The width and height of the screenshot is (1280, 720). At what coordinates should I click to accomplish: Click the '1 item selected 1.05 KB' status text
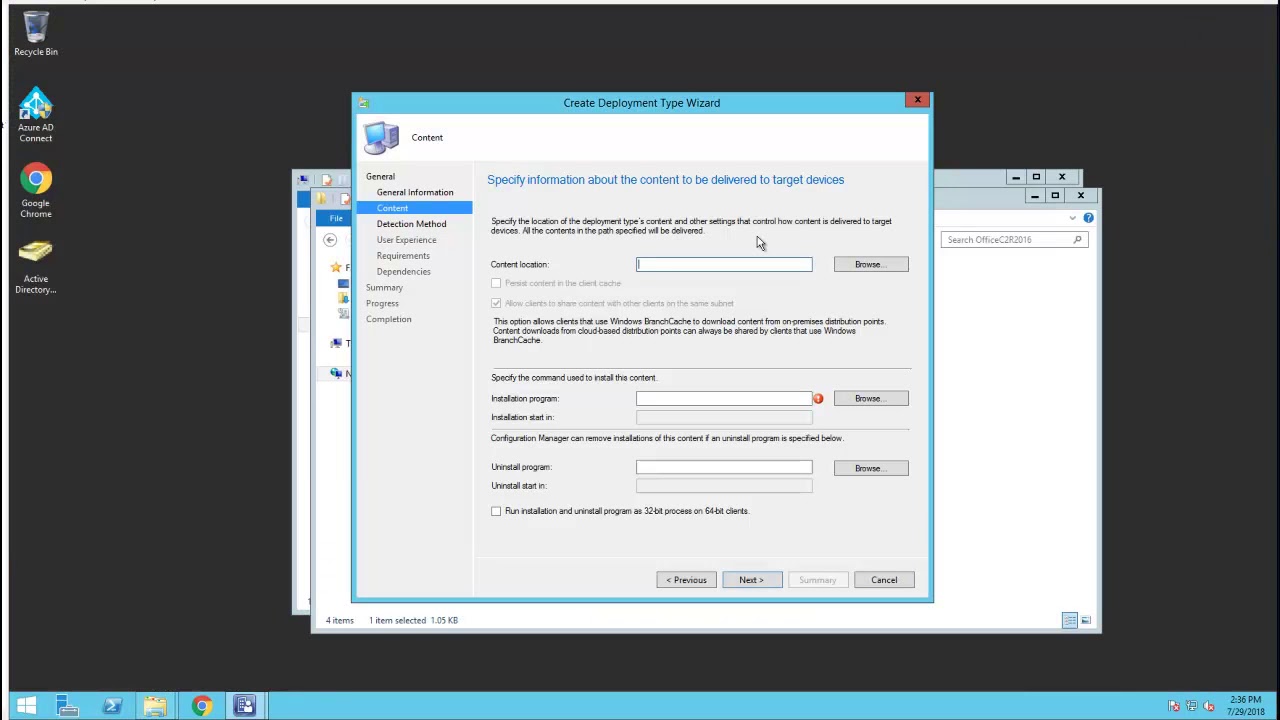coord(413,621)
